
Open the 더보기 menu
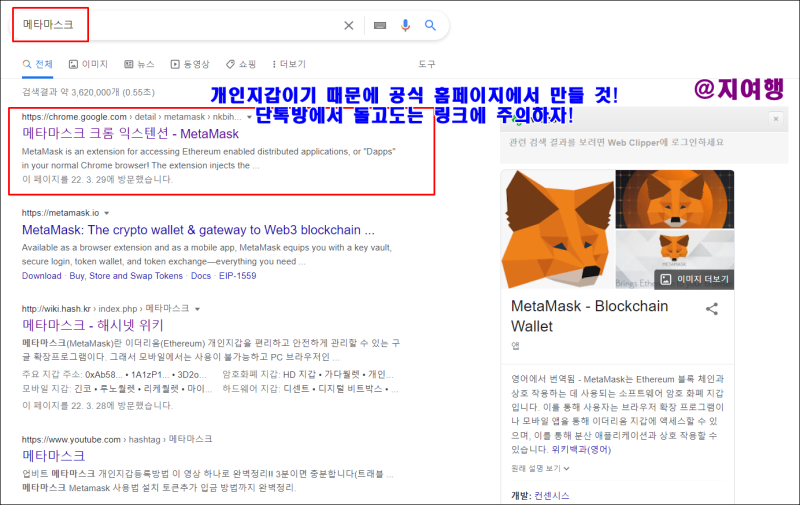(289, 64)
